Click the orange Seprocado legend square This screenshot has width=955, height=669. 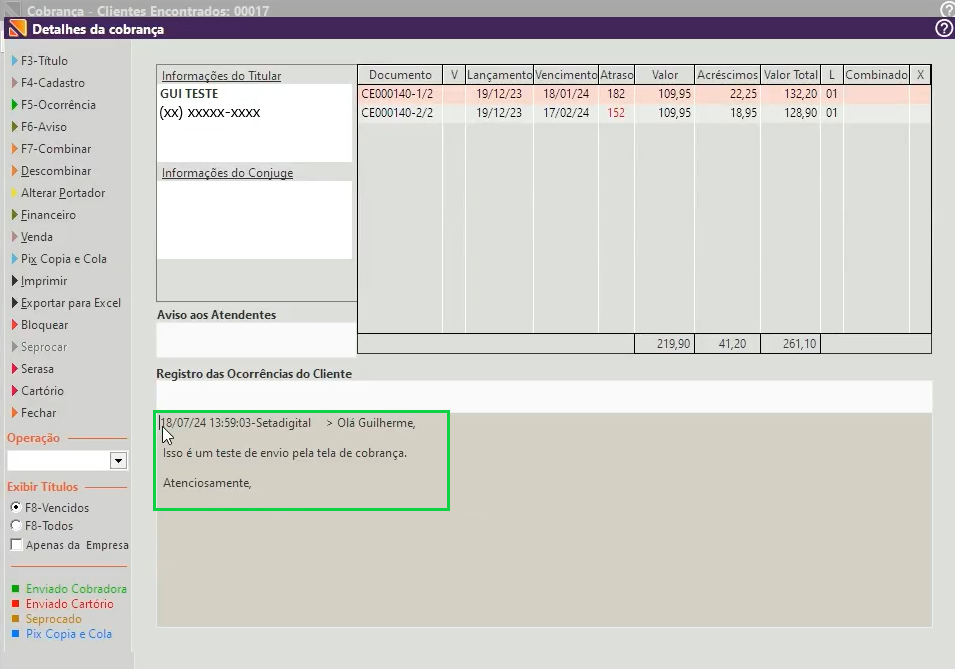pos(16,619)
